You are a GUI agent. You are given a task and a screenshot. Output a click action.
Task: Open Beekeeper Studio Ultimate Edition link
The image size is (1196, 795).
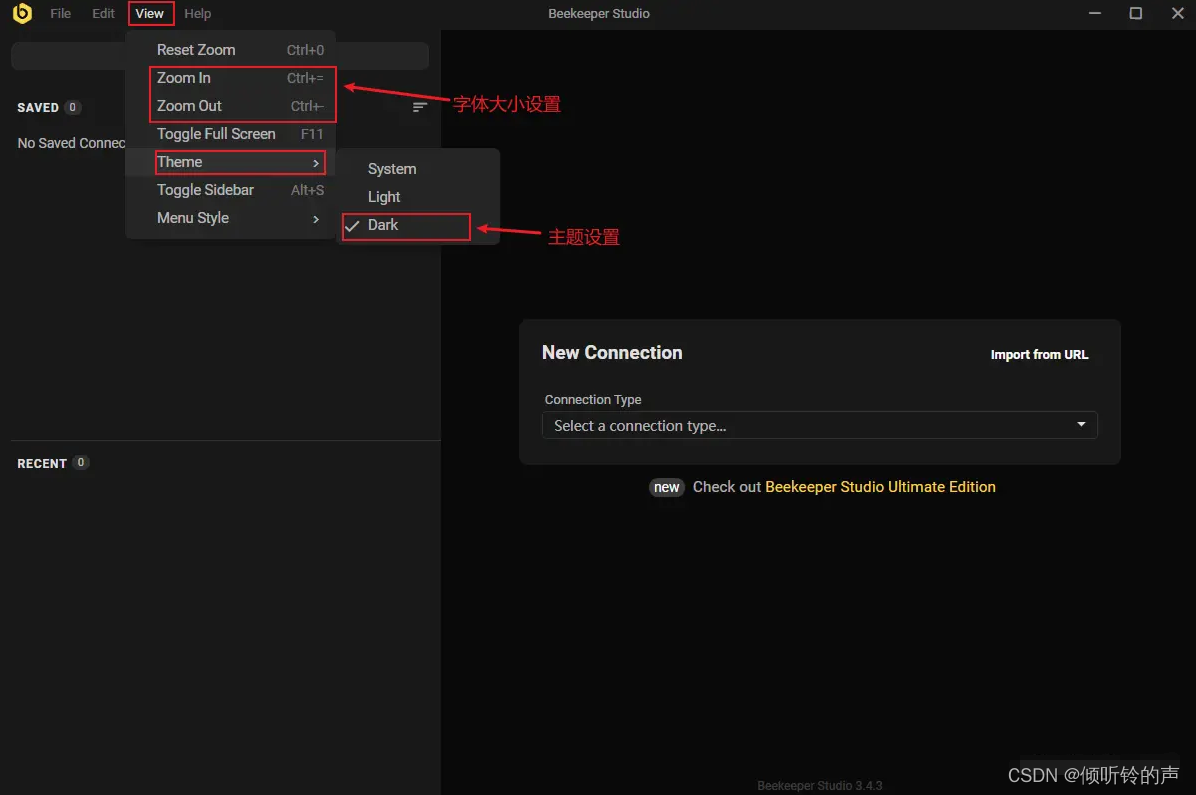click(x=880, y=487)
